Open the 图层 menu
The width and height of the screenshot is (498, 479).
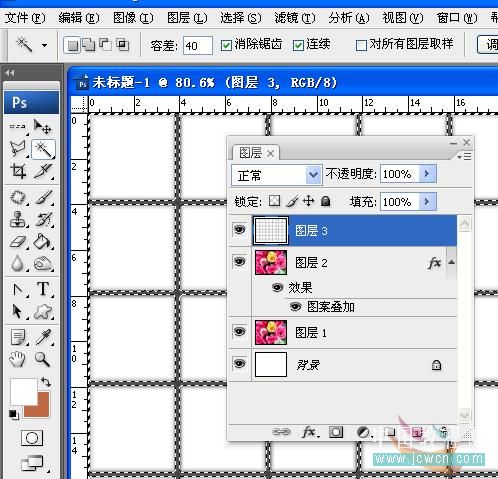(187, 18)
